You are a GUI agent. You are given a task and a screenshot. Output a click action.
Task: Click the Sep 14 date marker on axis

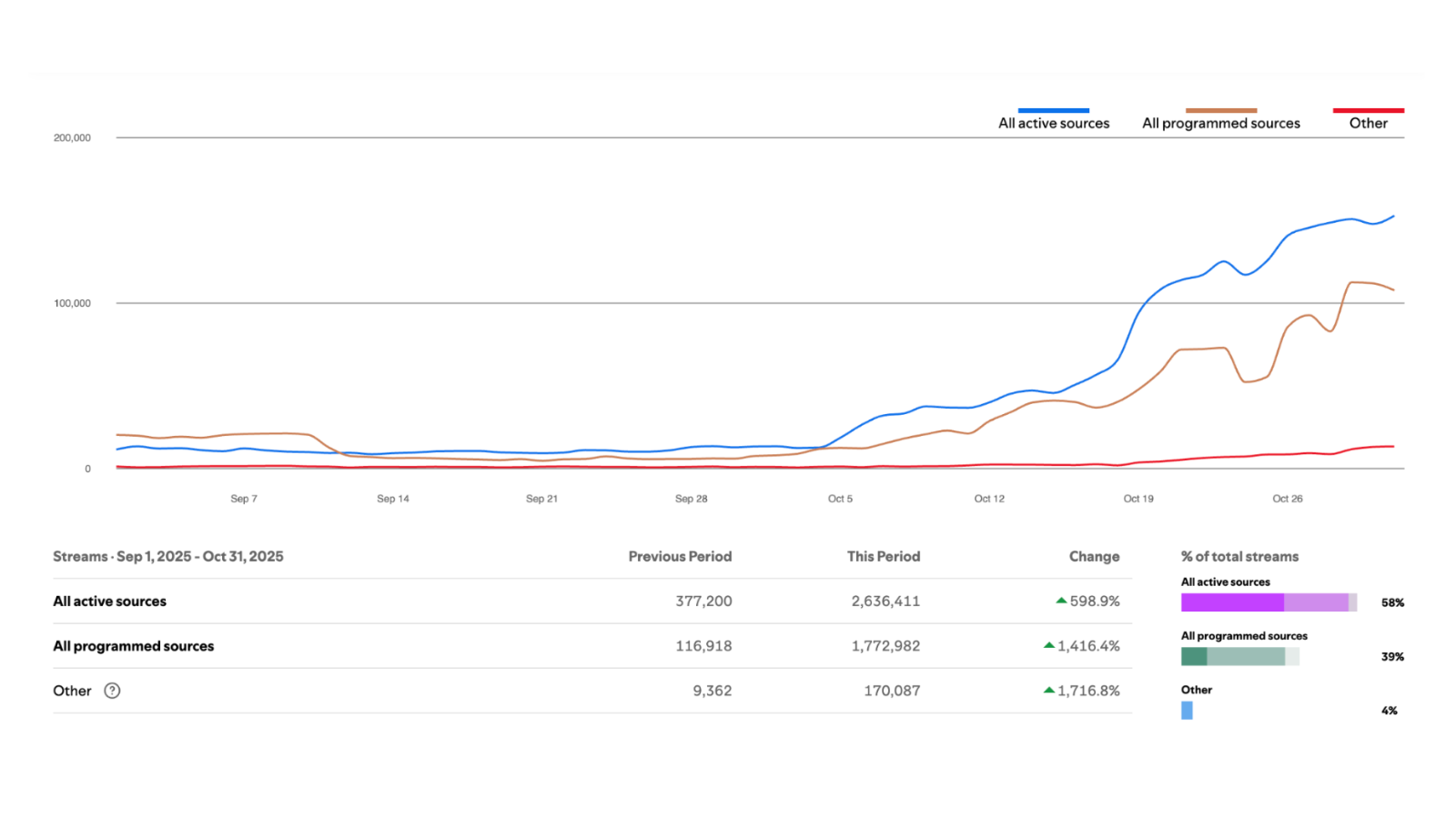(393, 499)
